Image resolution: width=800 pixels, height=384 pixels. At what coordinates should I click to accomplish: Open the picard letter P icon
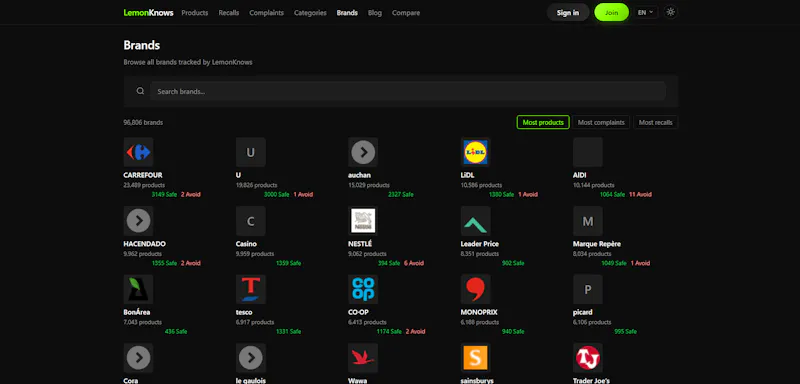[588, 289]
